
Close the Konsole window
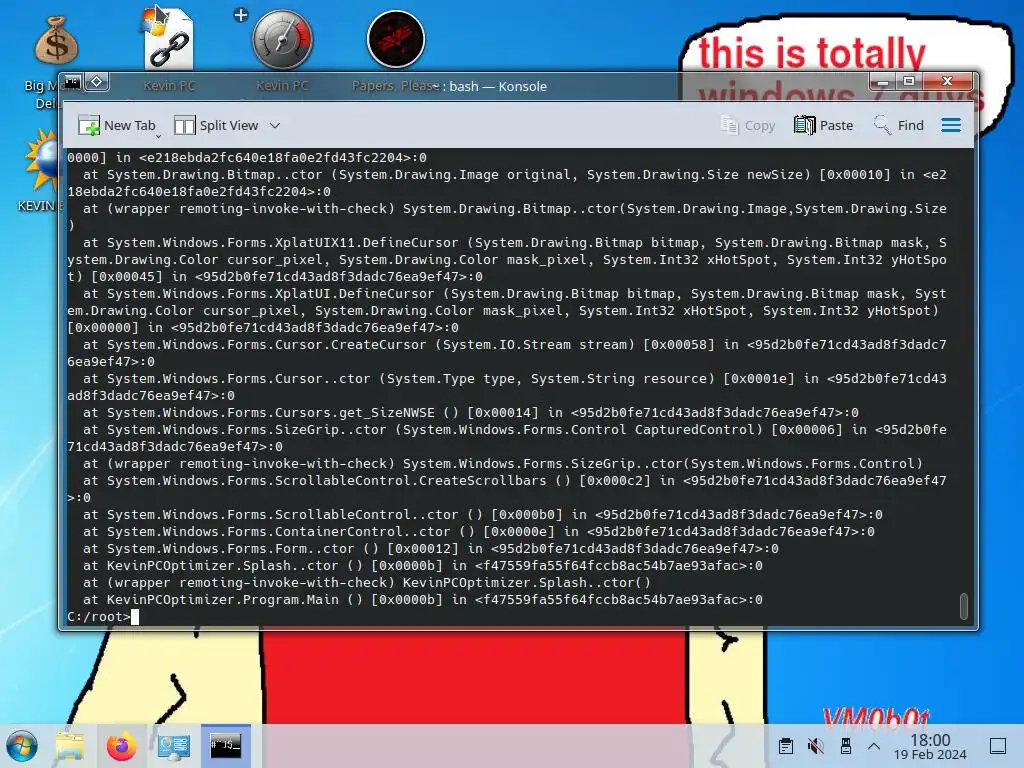pos(947,82)
